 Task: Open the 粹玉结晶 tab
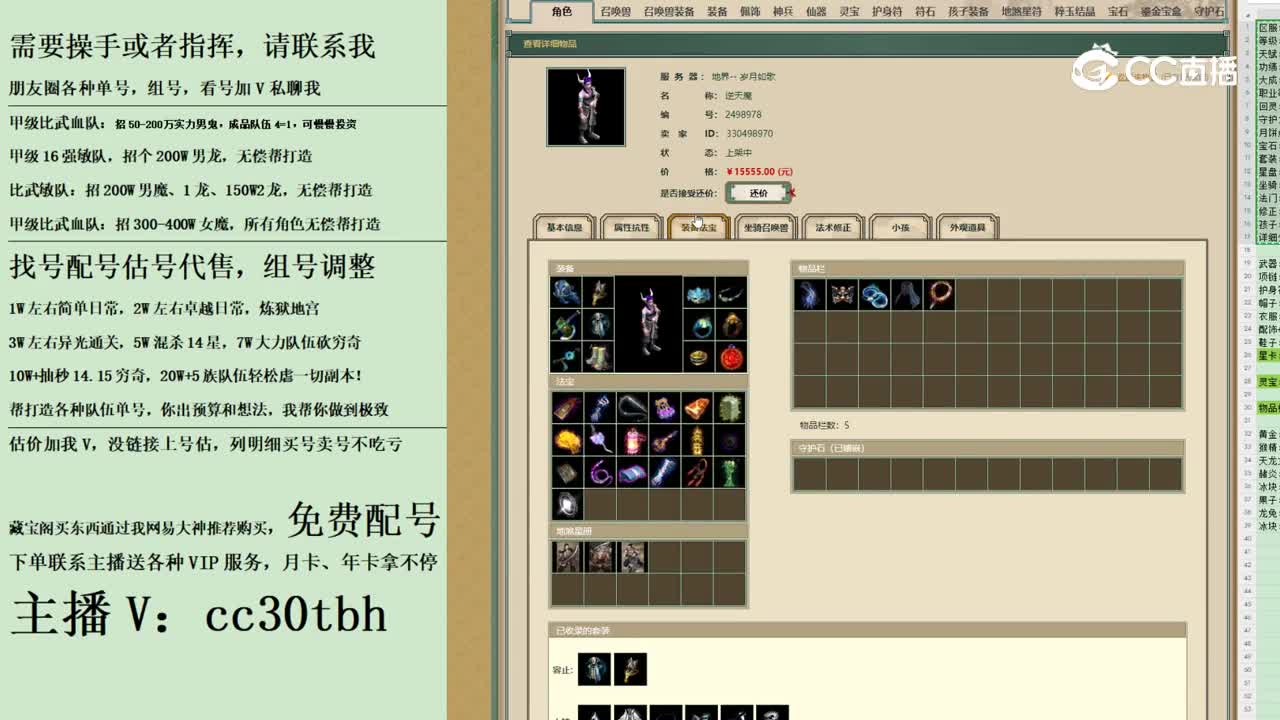click(1074, 12)
